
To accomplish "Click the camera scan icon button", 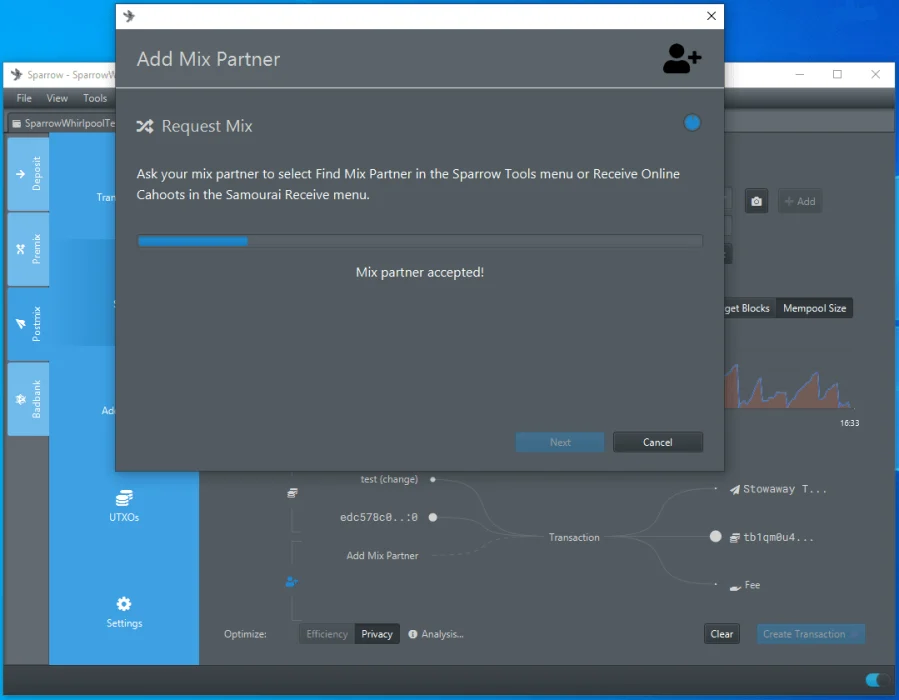I will (756, 201).
